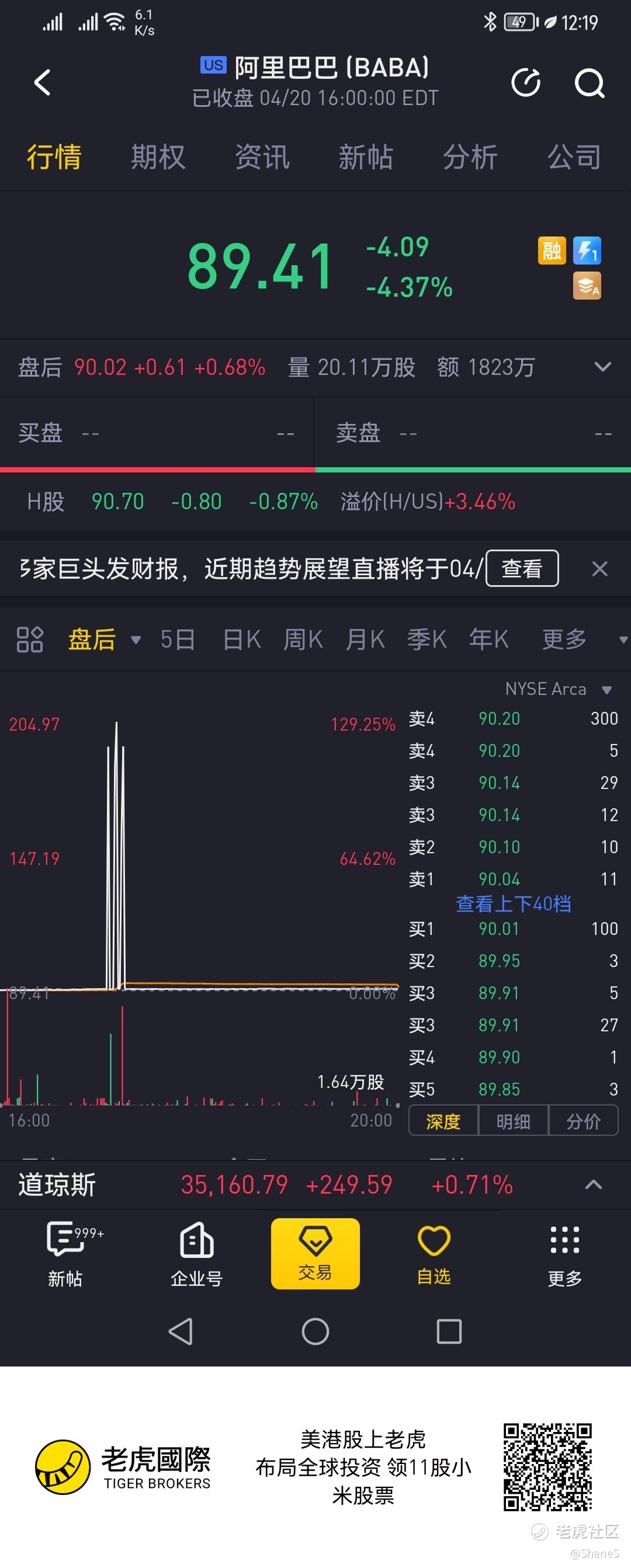Viewport: 631px width, 1568px height.
Task: Open the search magnifier icon
Action: [x=590, y=83]
